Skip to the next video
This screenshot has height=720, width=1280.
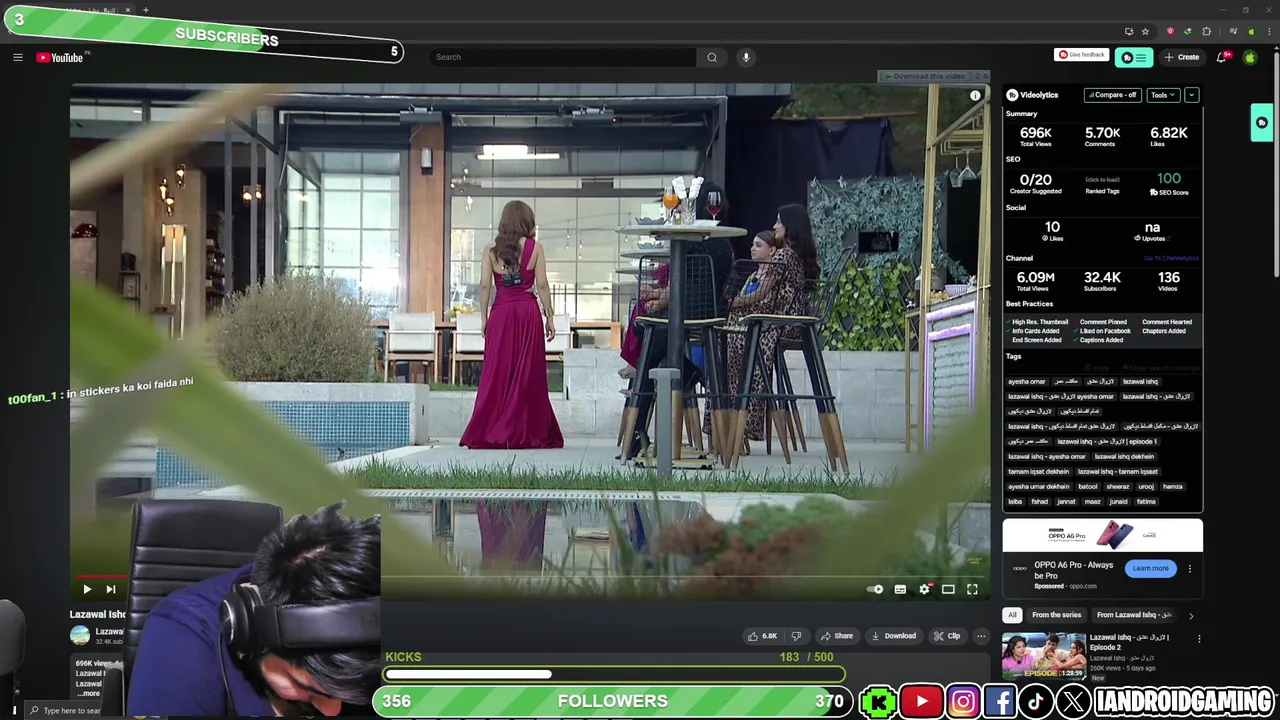(x=111, y=589)
